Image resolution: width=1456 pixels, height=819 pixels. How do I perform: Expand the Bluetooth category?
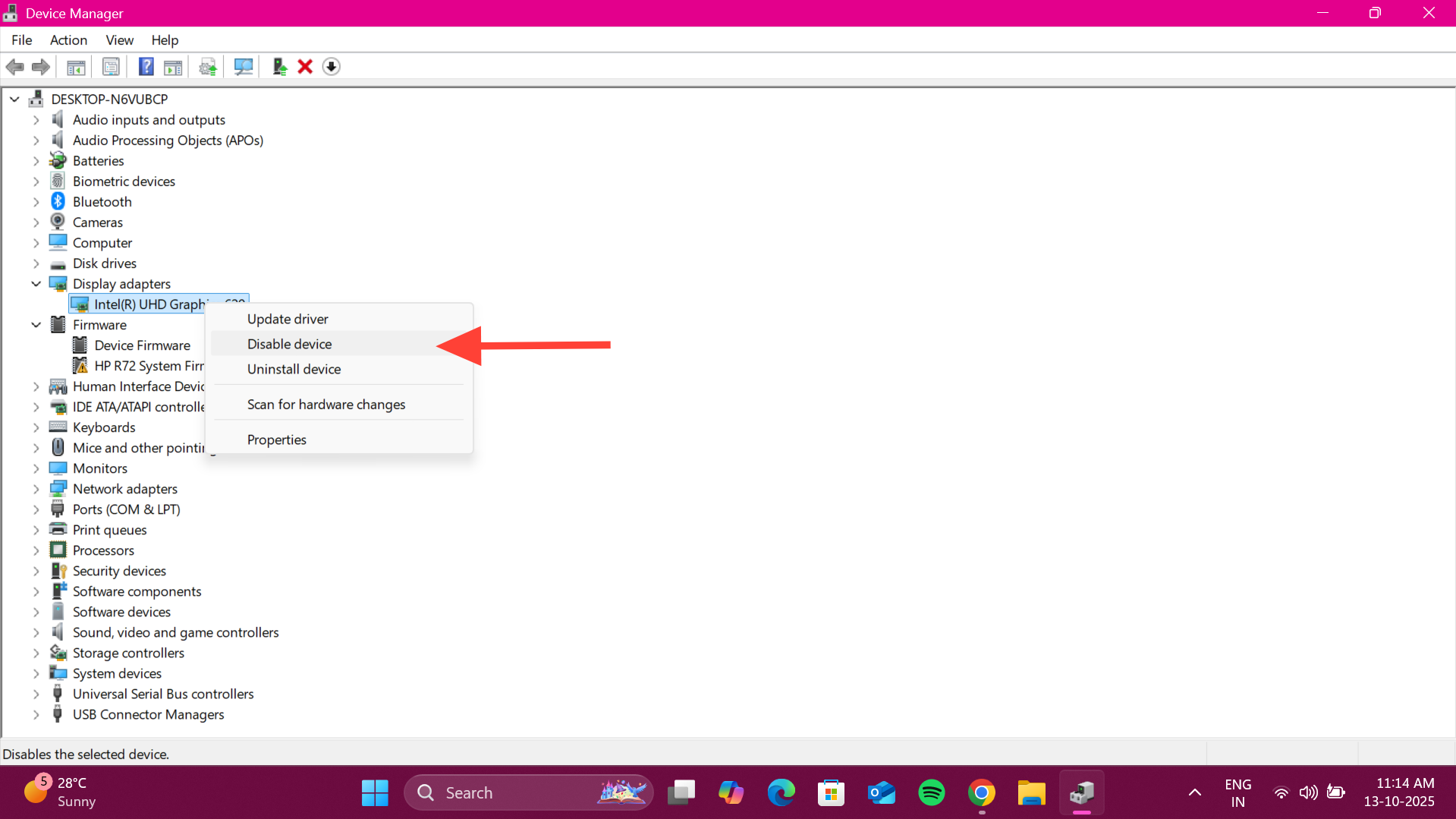36,202
